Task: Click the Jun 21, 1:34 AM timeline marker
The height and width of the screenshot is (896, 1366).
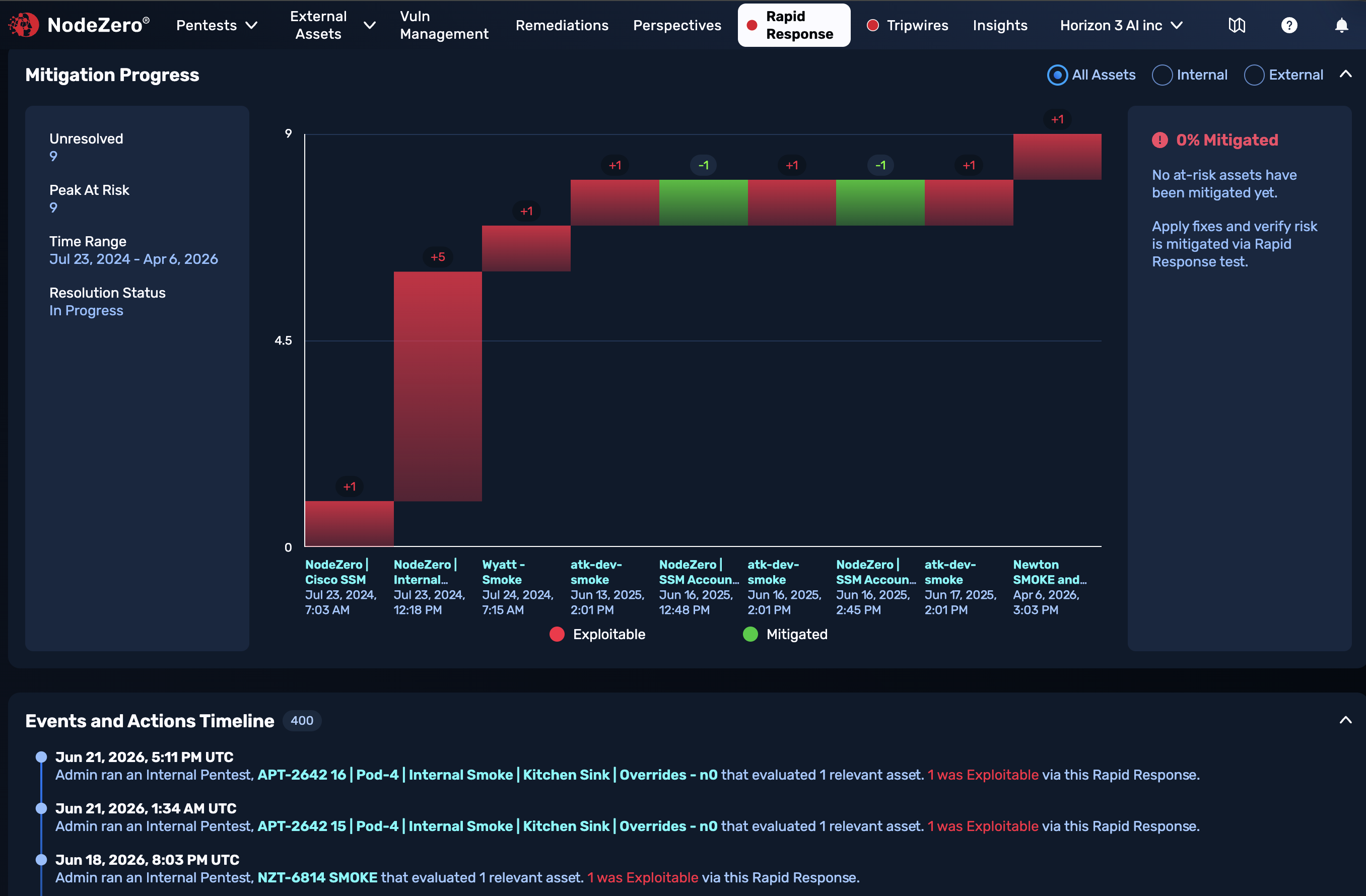Action: coord(41,808)
